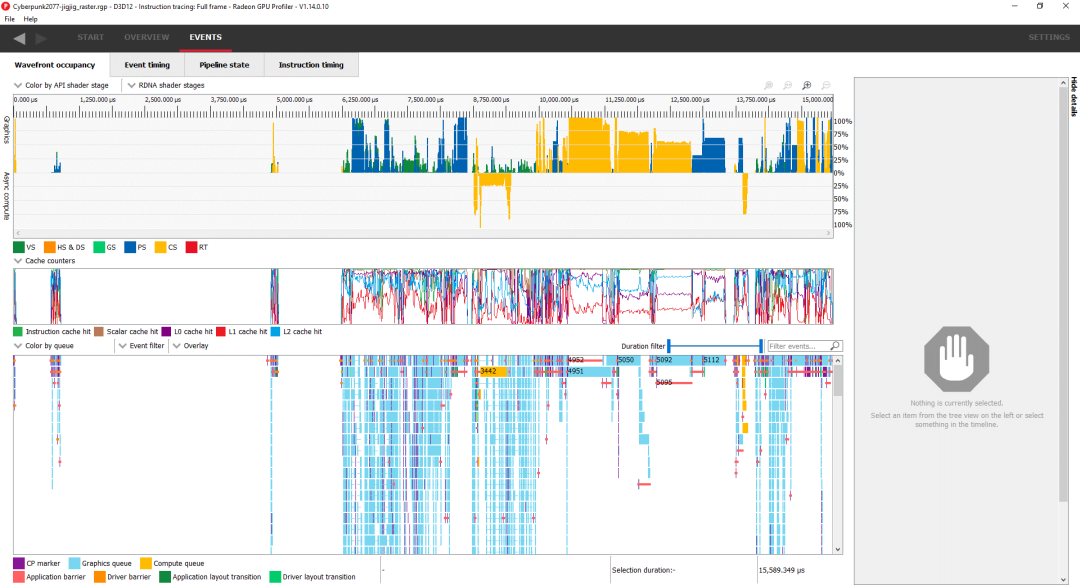Open the OVERVIEW tab

coord(147,37)
